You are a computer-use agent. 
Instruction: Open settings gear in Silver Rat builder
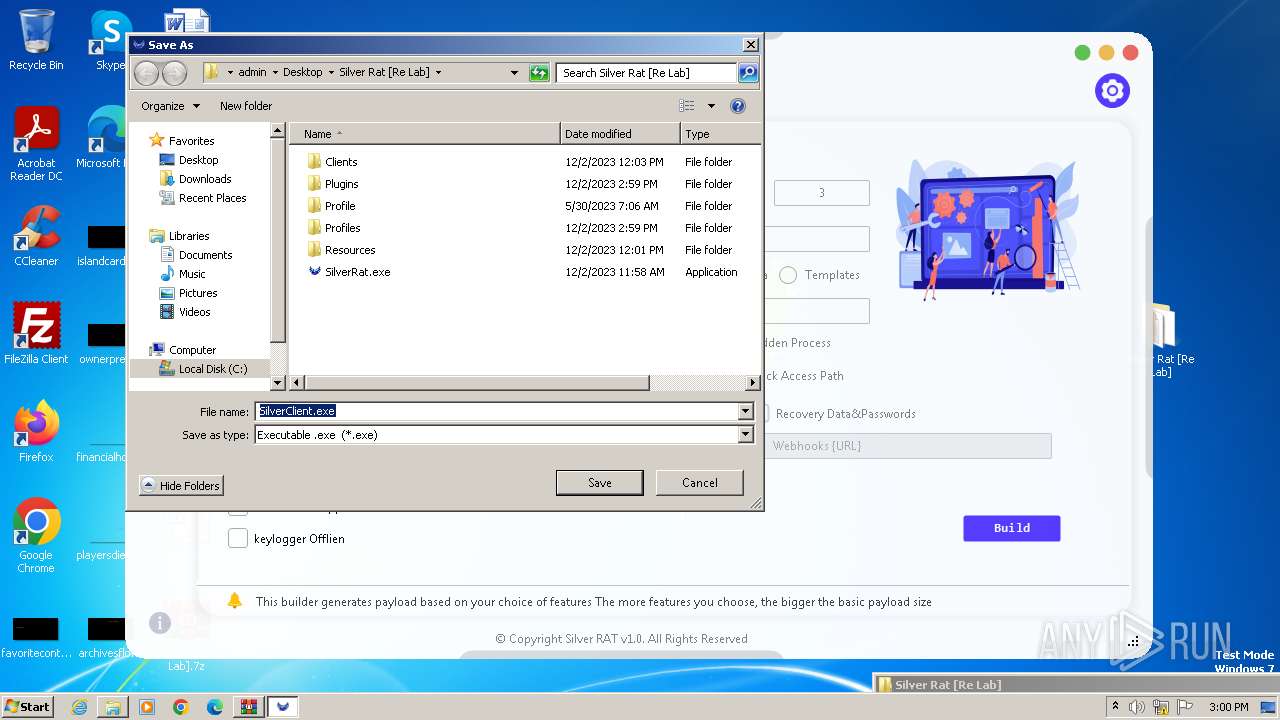point(1112,91)
